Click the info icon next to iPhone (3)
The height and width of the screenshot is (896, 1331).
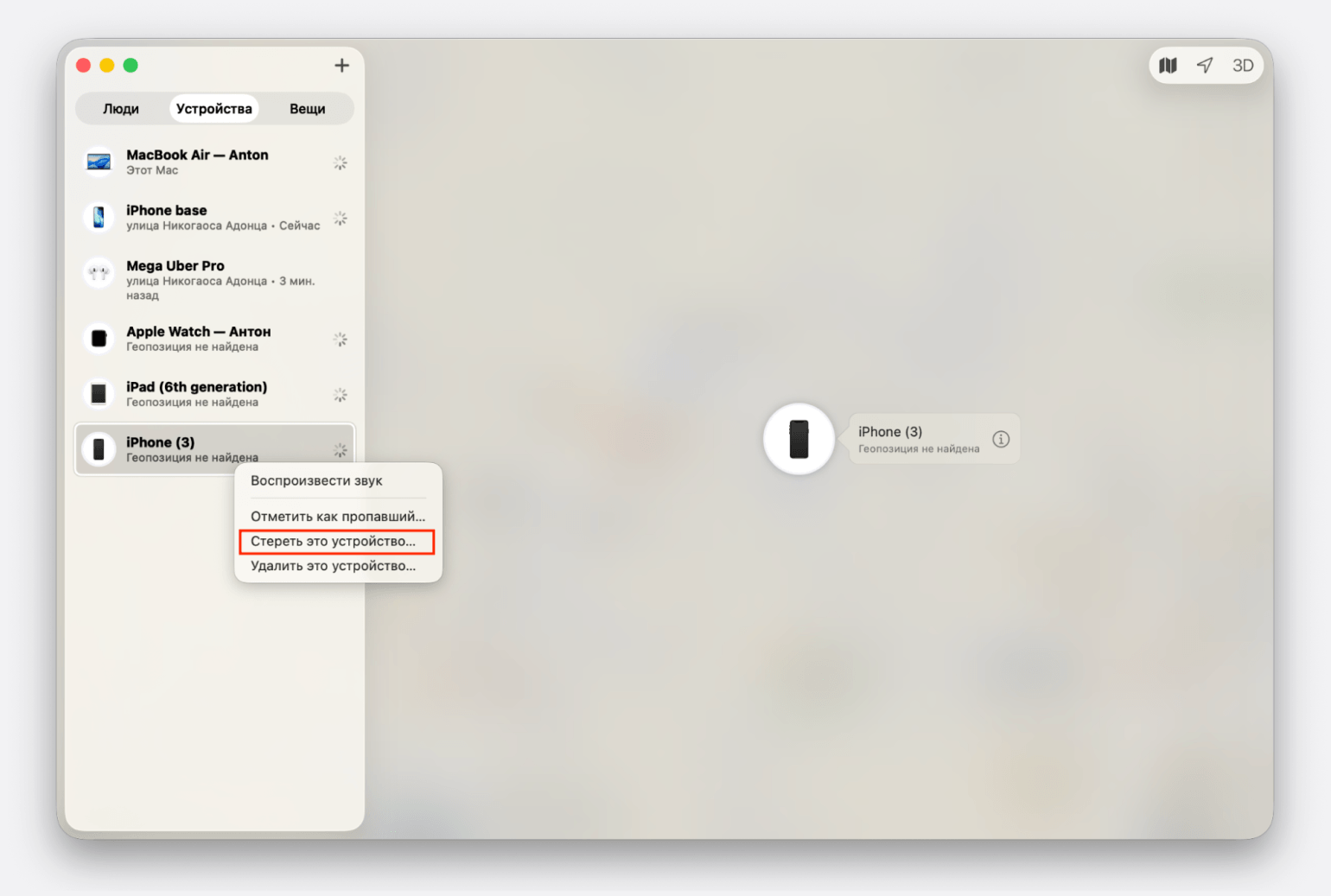tap(1001, 439)
